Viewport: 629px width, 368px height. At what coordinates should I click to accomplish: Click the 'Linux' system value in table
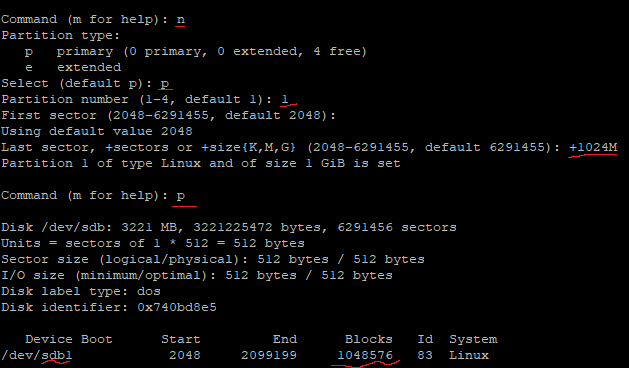pos(469,356)
